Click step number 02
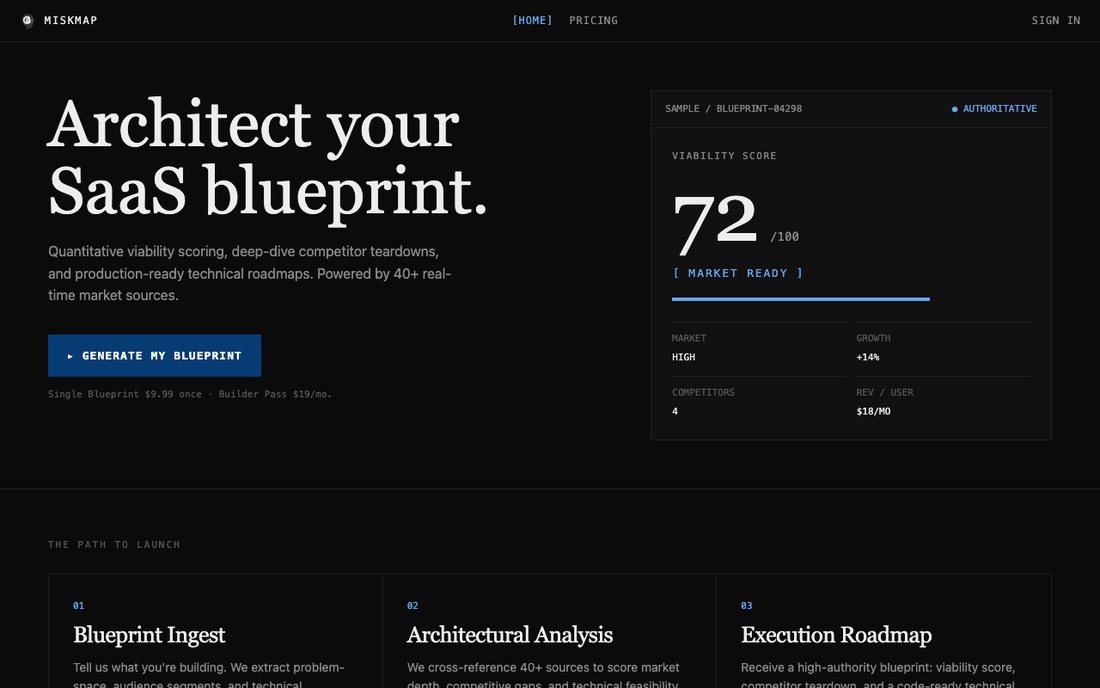Screen dimensions: 1100x688 (x=412, y=605)
